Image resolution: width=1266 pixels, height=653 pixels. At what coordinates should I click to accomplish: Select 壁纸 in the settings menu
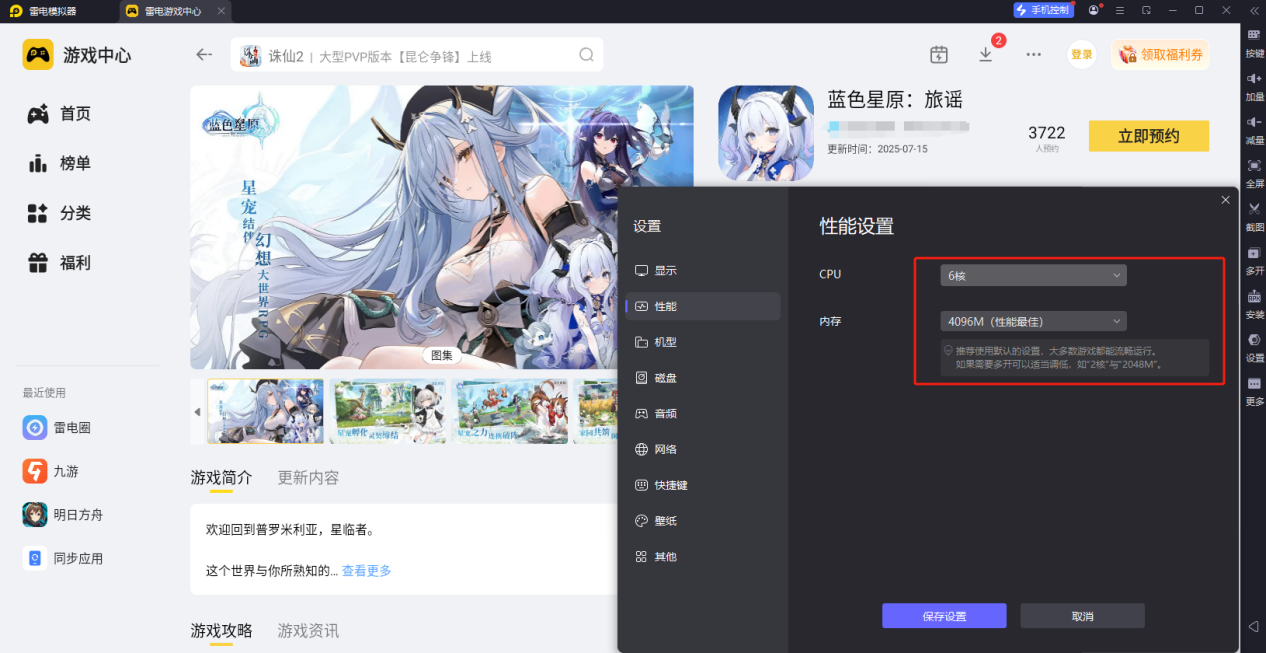pos(703,521)
